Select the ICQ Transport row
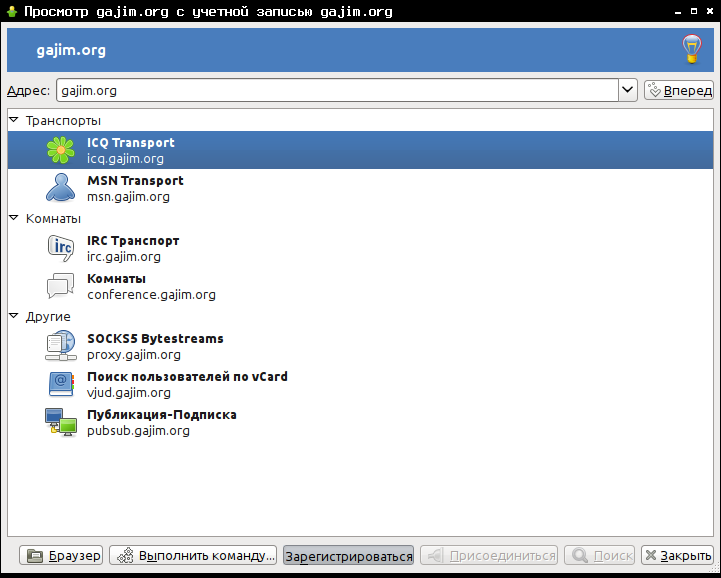The height and width of the screenshot is (578, 721). pos(360,150)
